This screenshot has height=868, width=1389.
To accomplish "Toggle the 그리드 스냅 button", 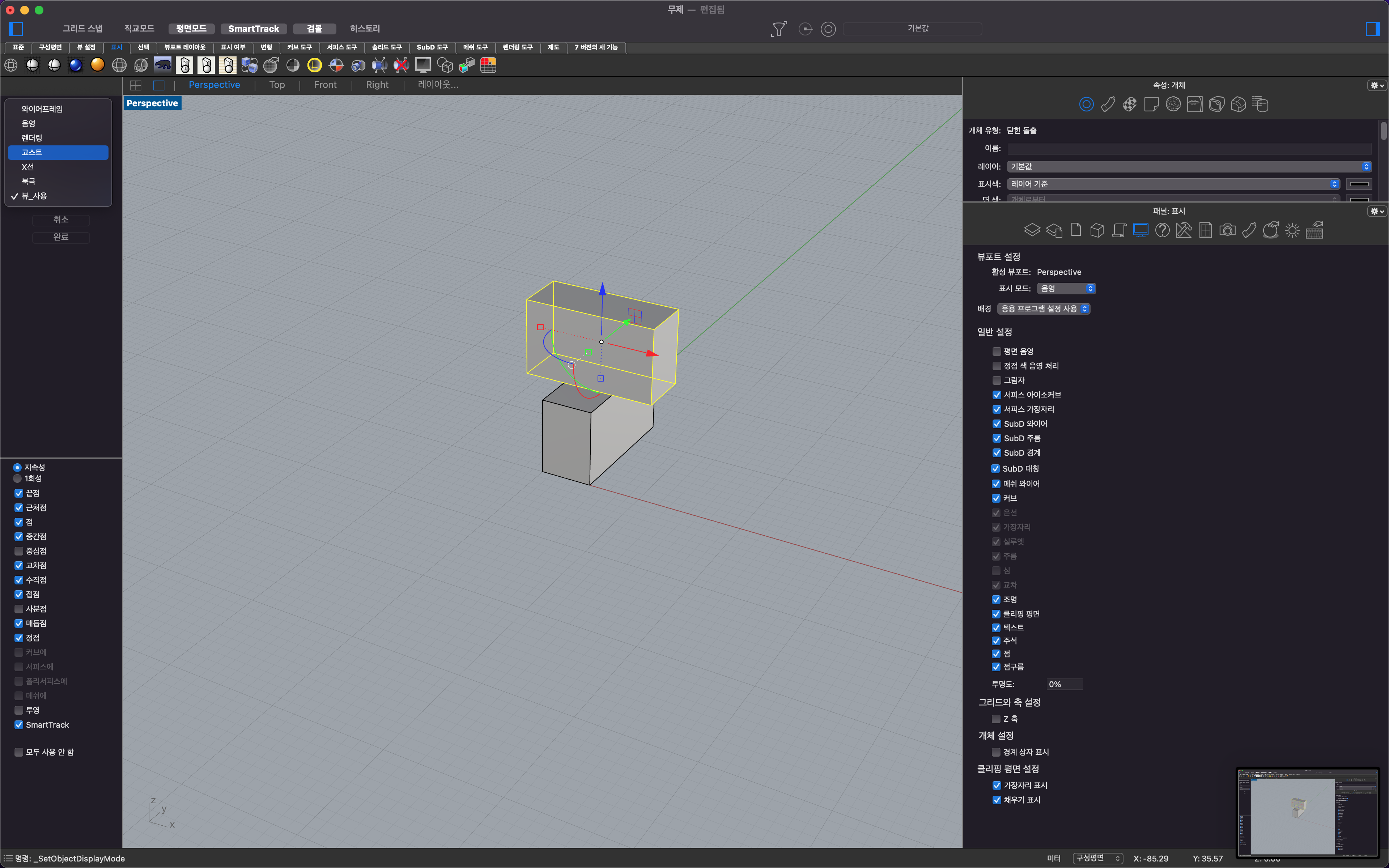I will coord(82,29).
